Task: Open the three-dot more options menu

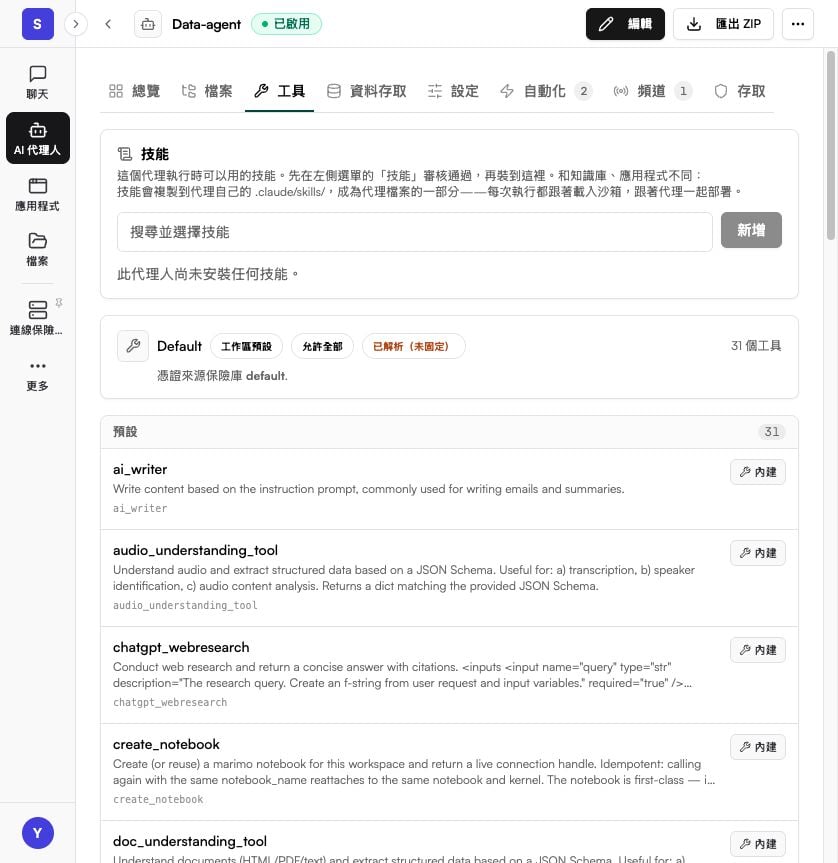Action: 798,24
